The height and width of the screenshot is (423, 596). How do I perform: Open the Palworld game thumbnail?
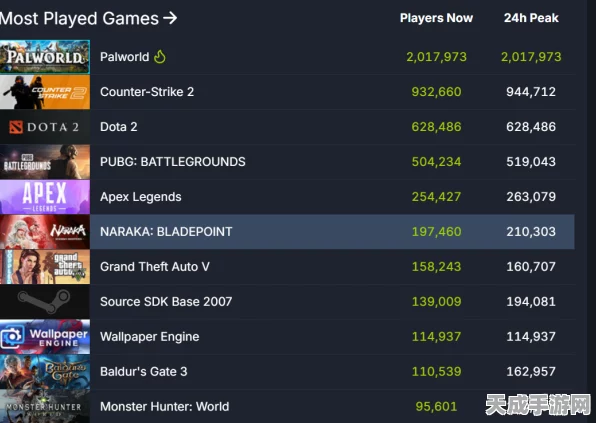[45, 57]
